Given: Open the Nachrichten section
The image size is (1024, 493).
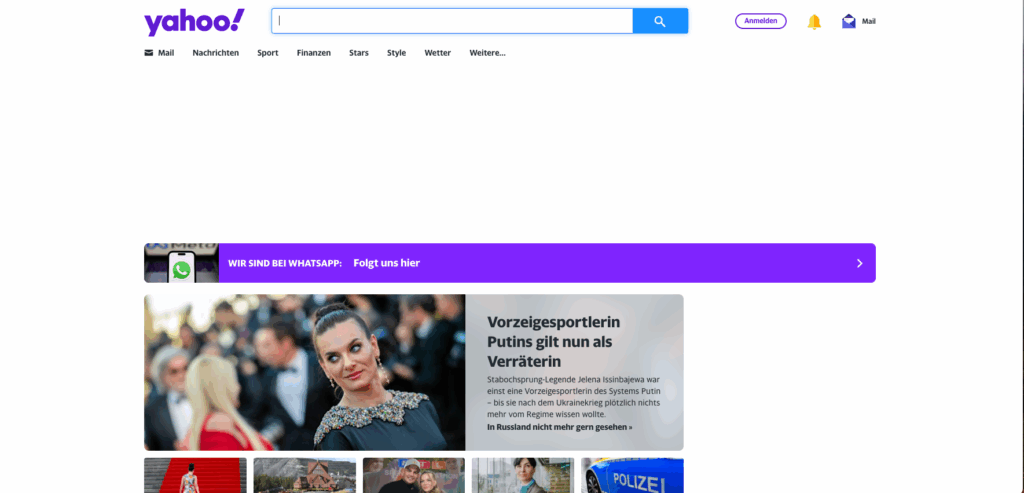Looking at the screenshot, I should click(x=216, y=53).
